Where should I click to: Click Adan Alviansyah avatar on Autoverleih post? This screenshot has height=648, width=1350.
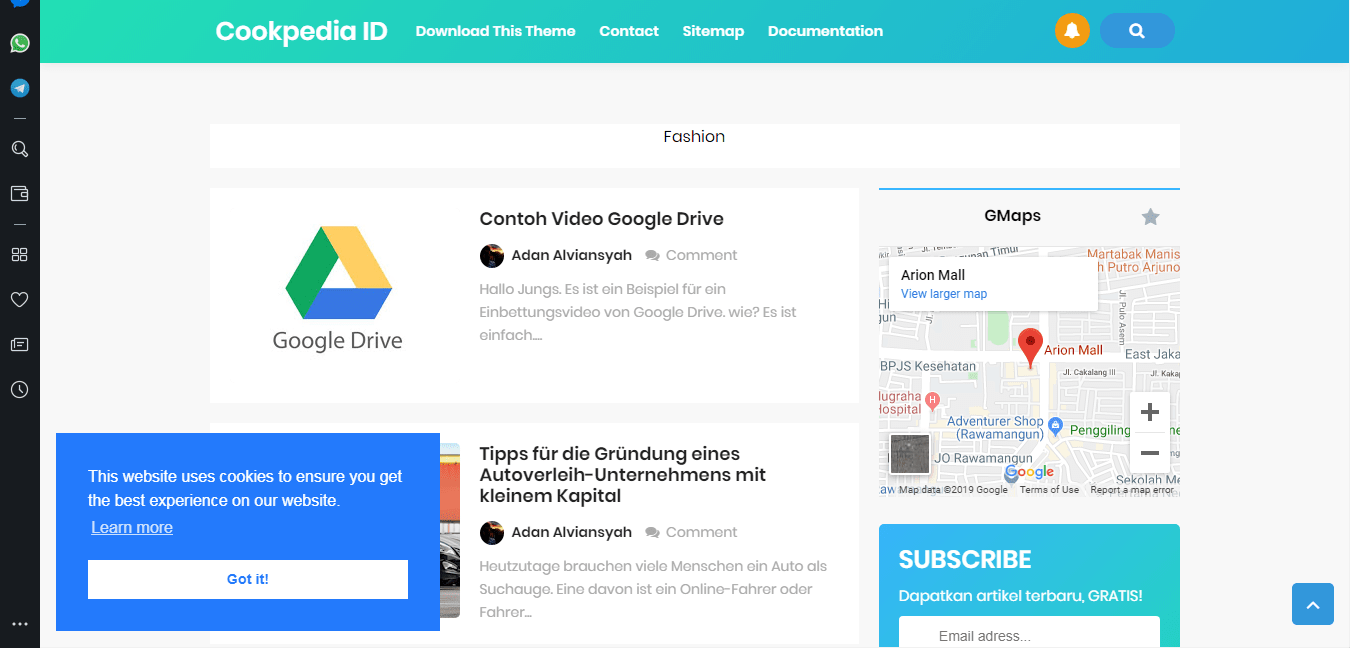(492, 533)
